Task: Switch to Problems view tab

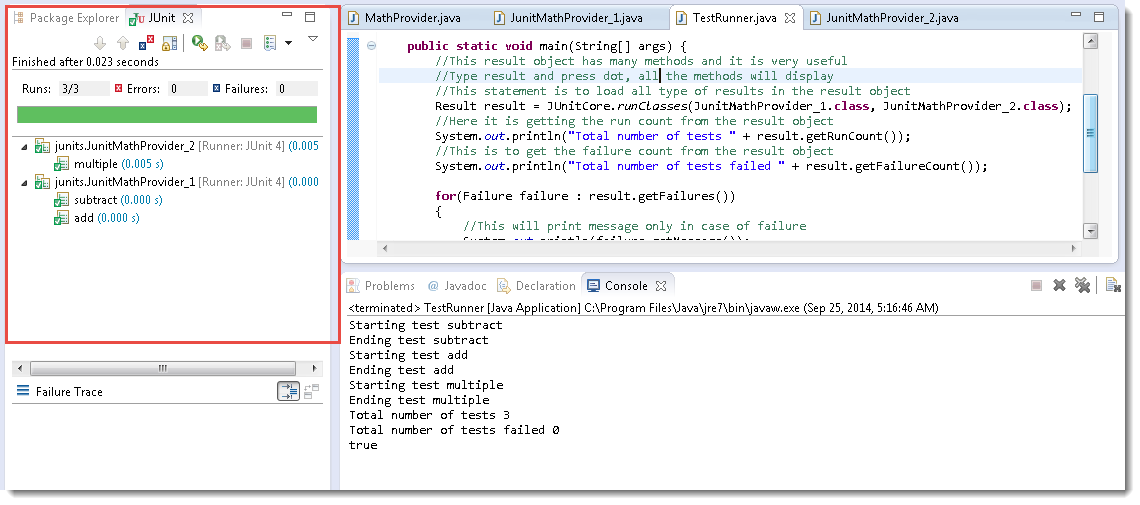Action: [381, 286]
